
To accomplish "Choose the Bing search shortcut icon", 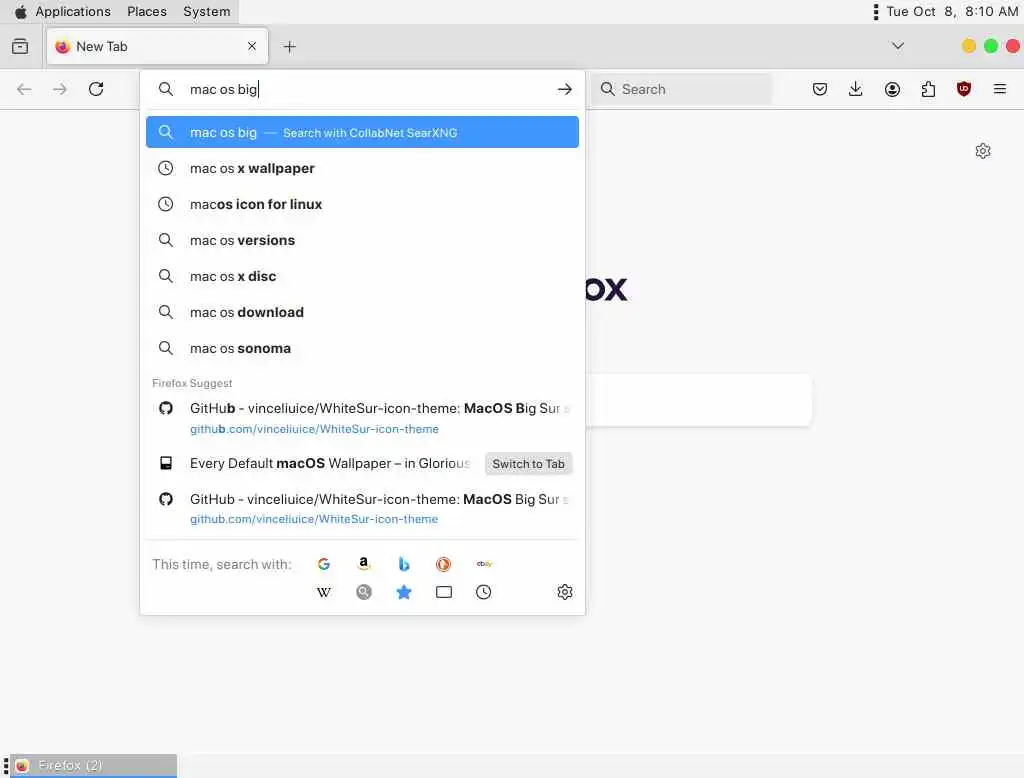I will coord(404,564).
